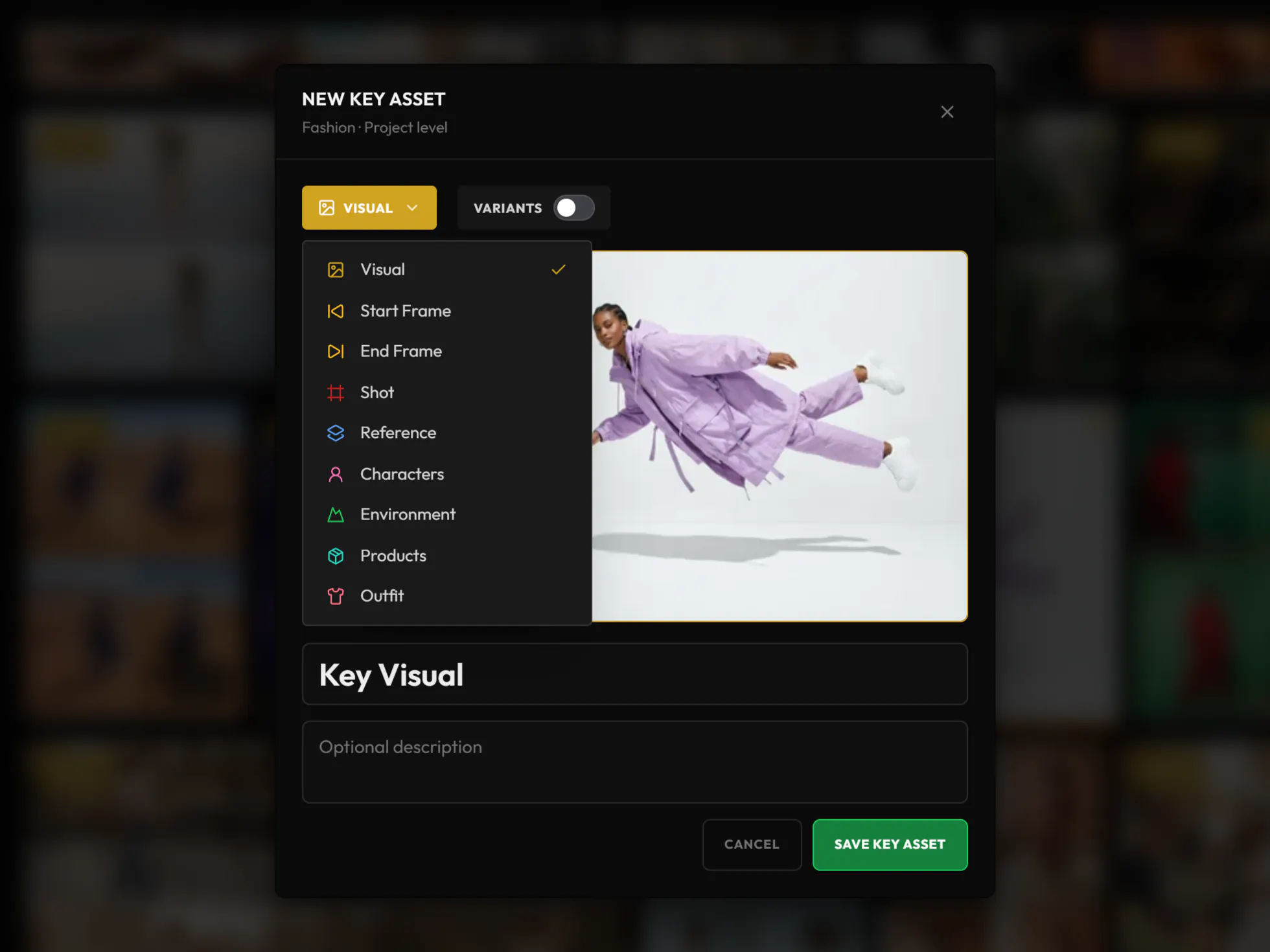Screen dimensions: 1270x952
Task: Pick the Reference option
Action: (x=447, y=433)
